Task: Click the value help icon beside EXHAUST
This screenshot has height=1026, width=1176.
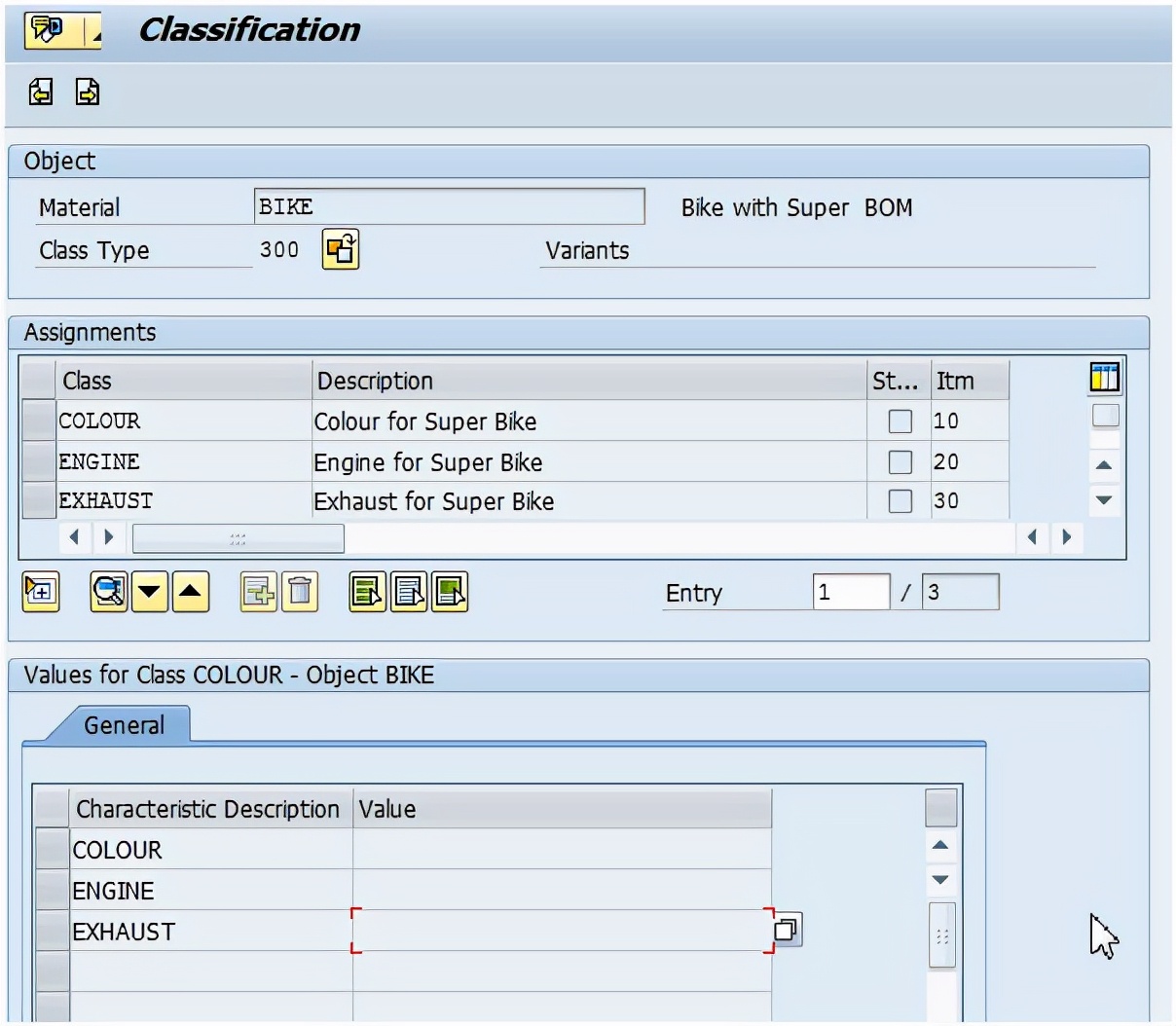Action: (x=787, y=930)
